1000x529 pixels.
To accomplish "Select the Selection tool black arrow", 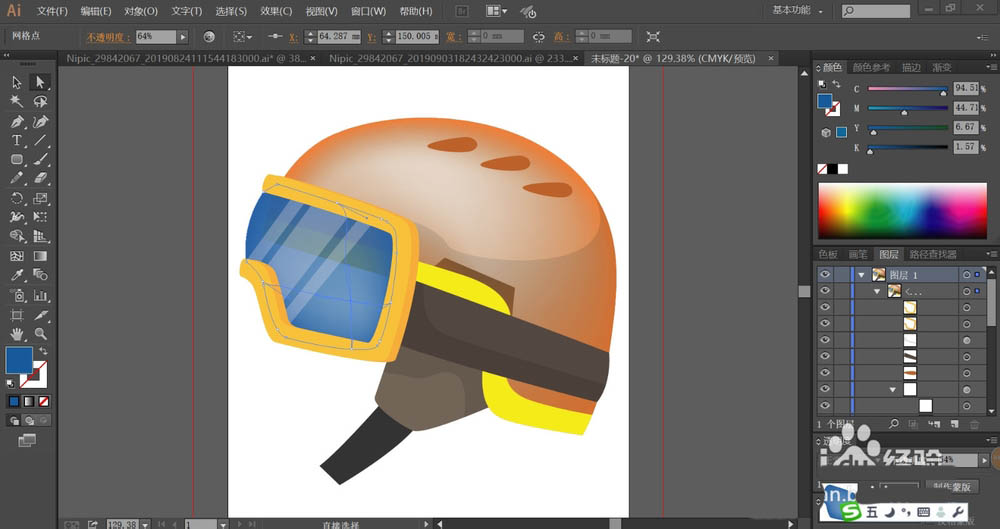I will click(x=17, y=82).
